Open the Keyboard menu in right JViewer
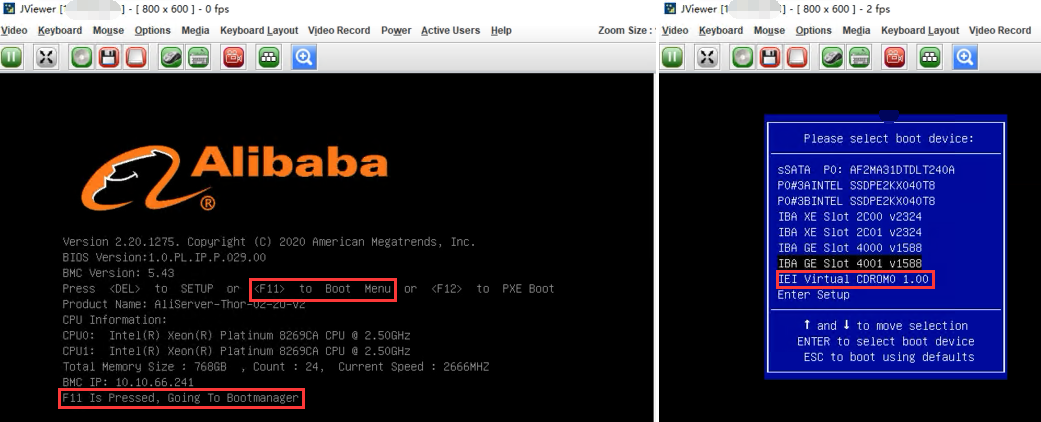The image size is (1041, 422). click(721, 31)
